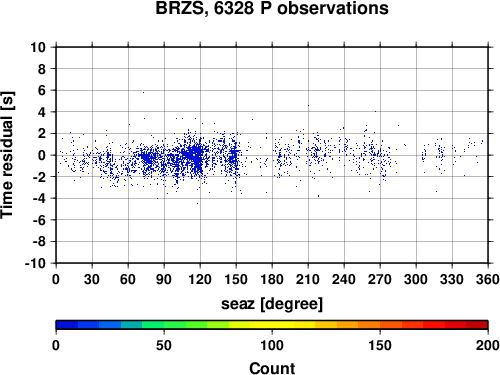Image resolution: width=500 pixels, height=375 pixels.
Task: Click the colorbar tick label 50
Action: tap(164, 345)
